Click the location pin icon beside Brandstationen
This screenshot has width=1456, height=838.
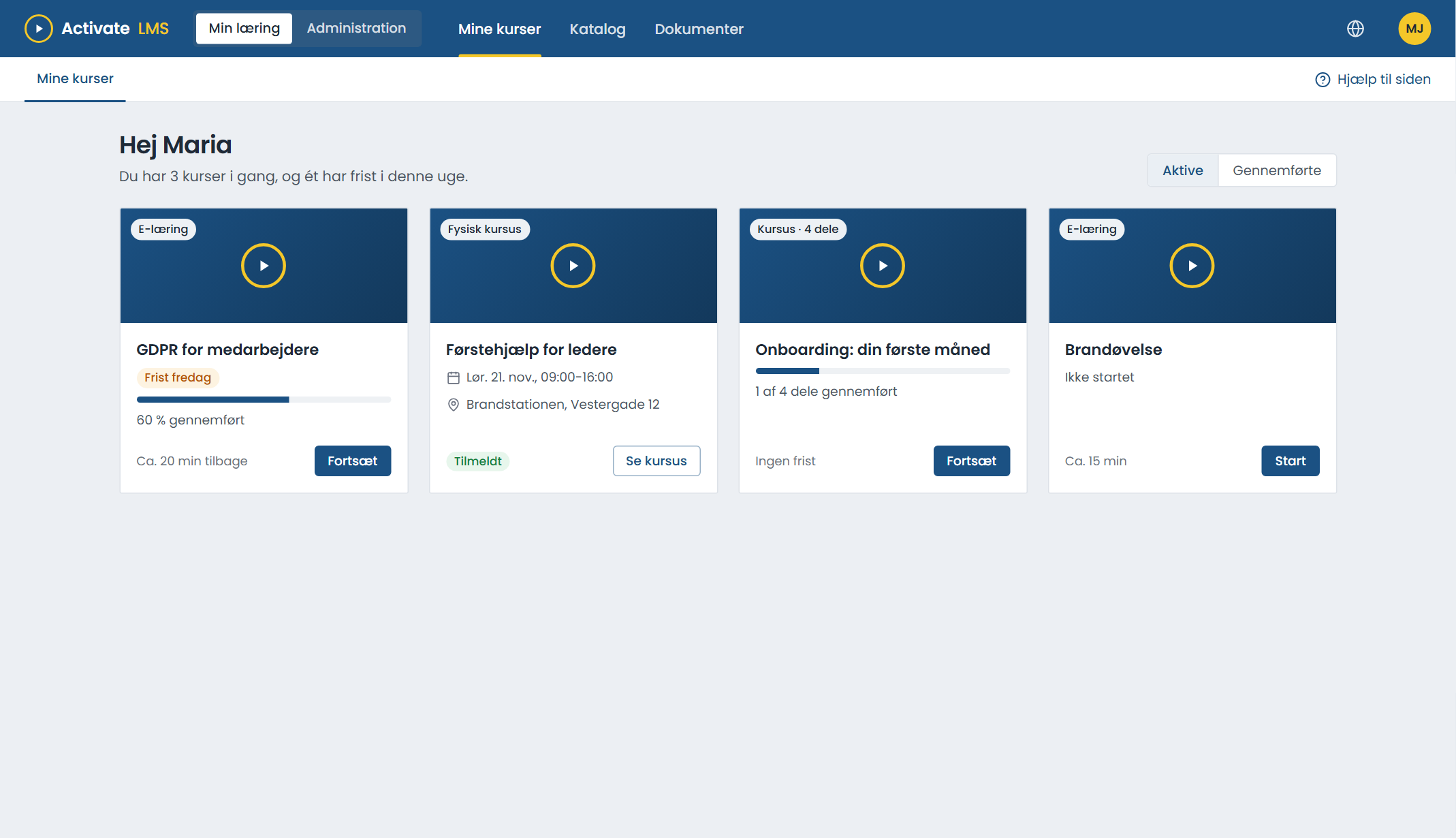tap(454, 405)
